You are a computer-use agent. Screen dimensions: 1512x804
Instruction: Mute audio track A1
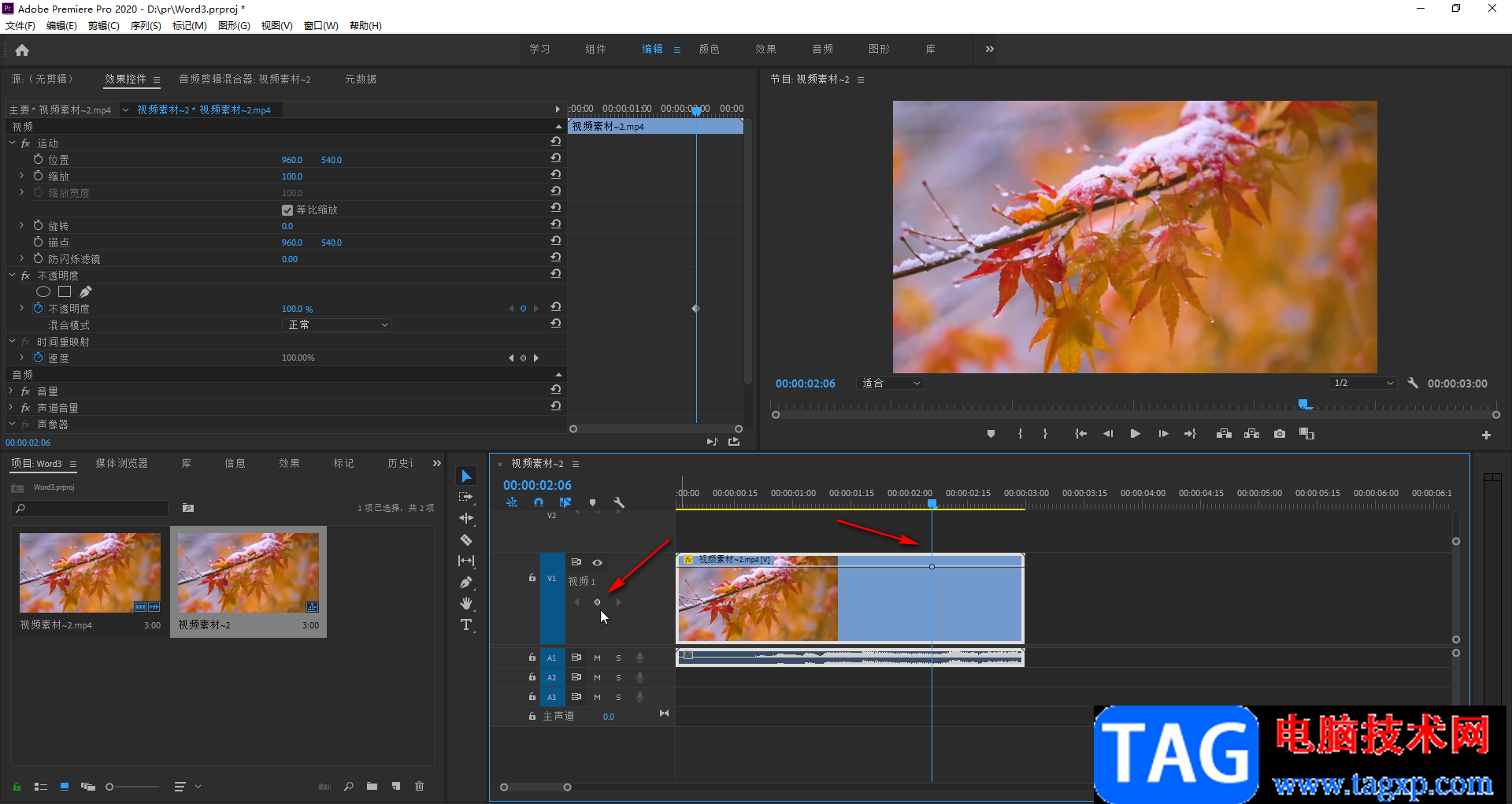pyautogui.click(x=597, y=658)
